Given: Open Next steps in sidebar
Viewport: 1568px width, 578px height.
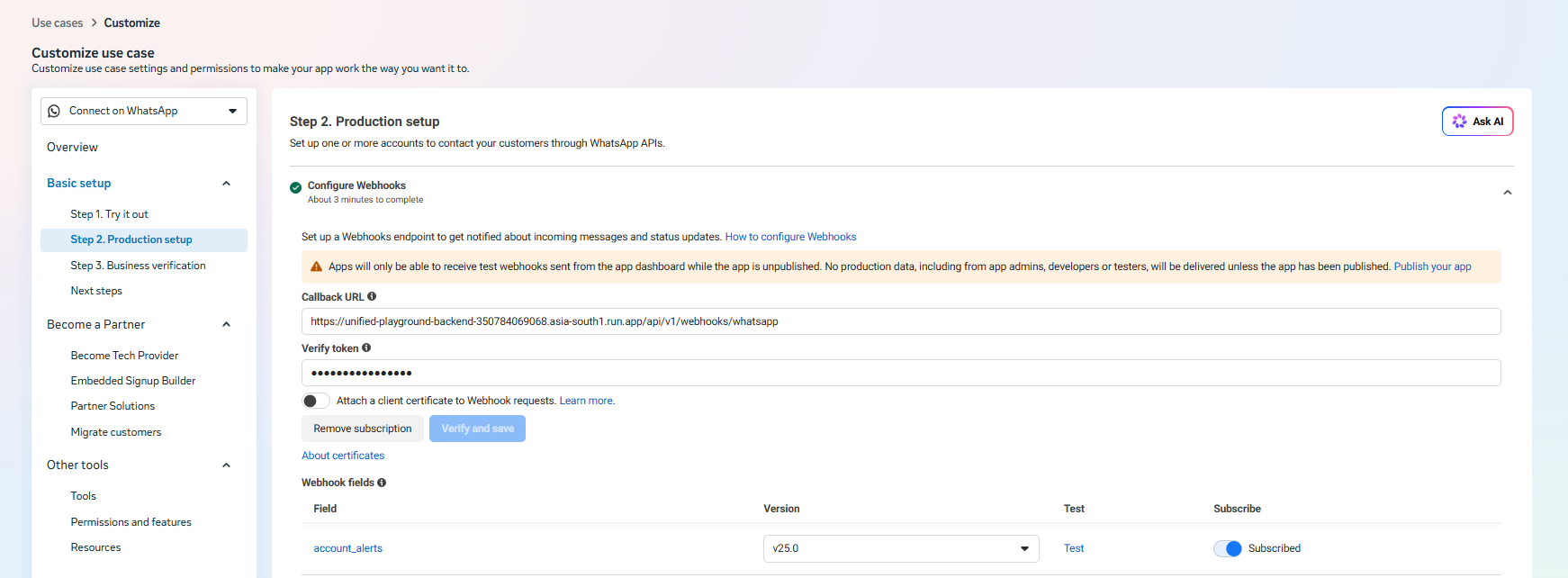Looking at the screenshot, I should tap(96, 291).
